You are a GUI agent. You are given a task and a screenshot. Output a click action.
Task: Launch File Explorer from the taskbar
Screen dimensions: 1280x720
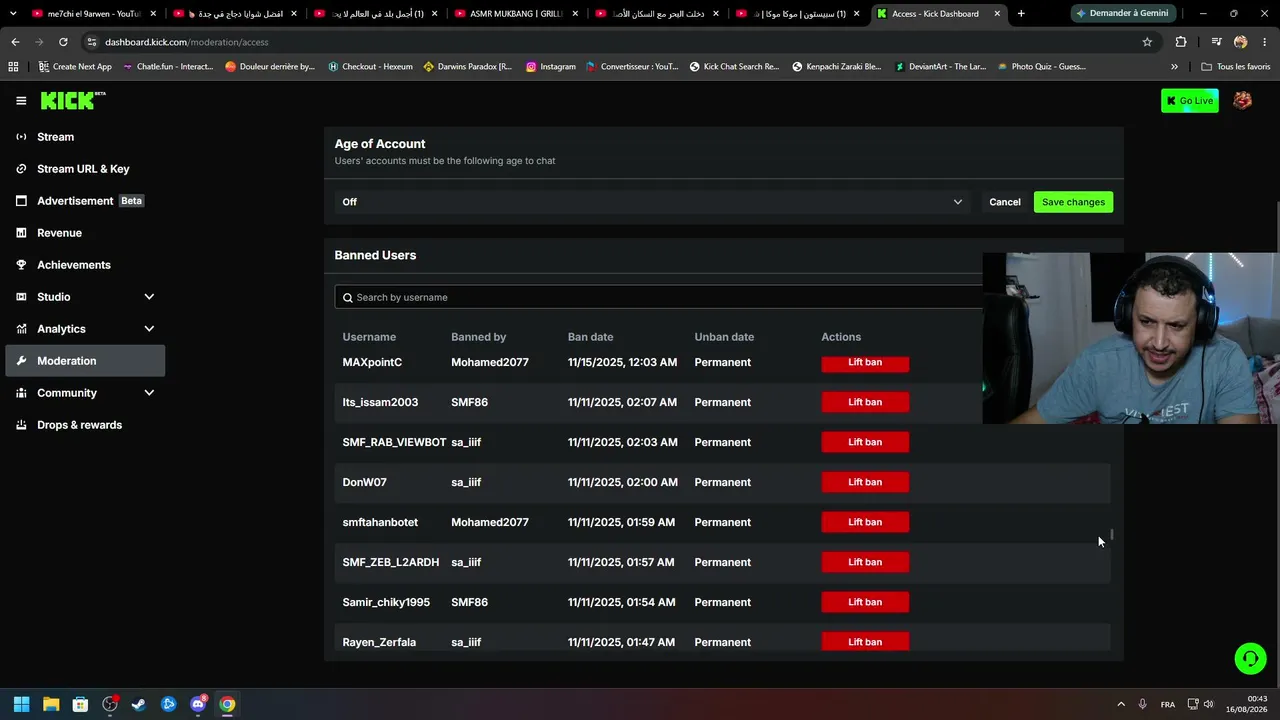tap(51, 704)
